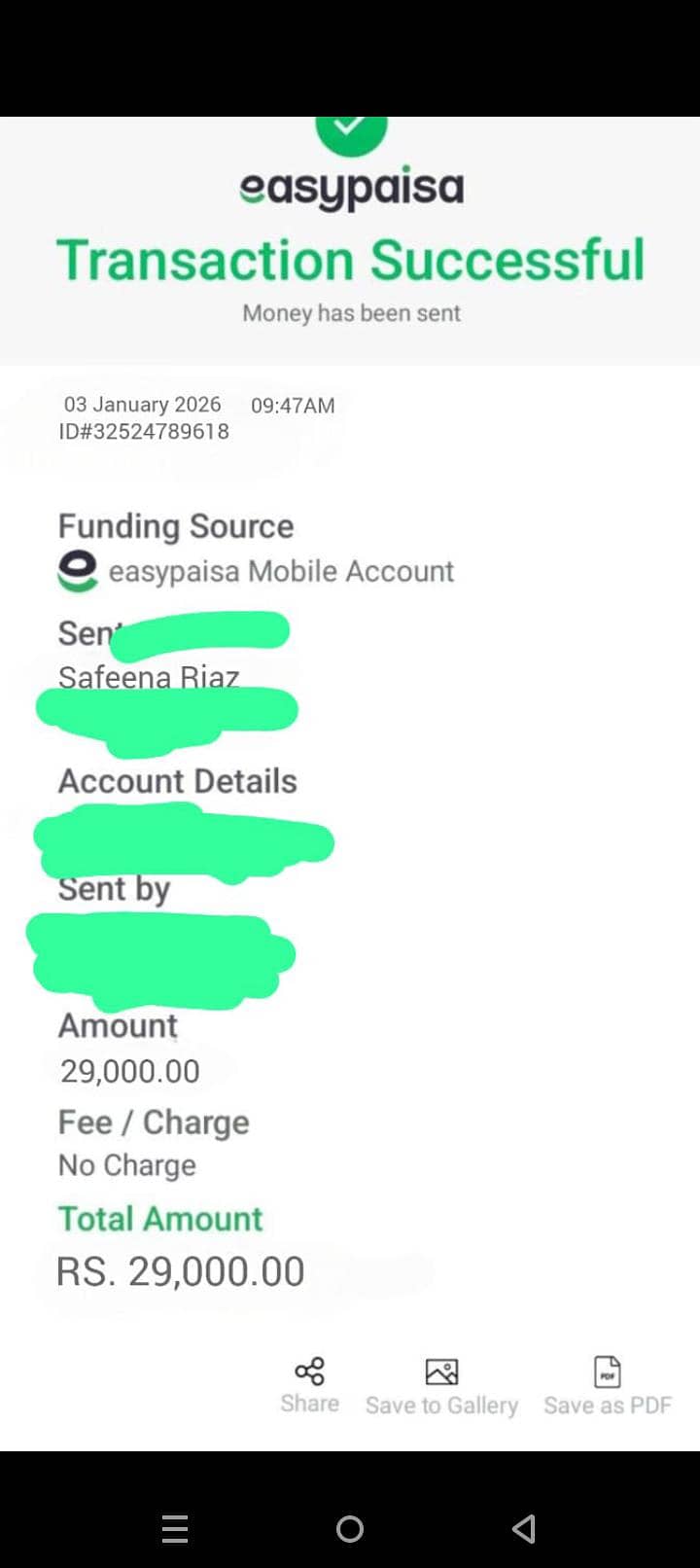Select the transaction ID number text

pyautogui.click(x=144, y=431)
